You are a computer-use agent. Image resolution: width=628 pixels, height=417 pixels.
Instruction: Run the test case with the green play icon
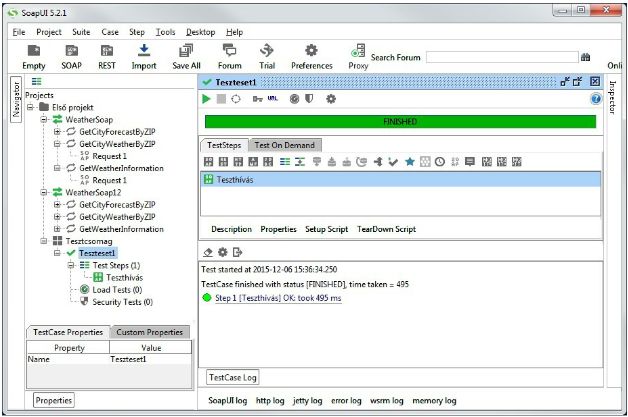[206, 99]
